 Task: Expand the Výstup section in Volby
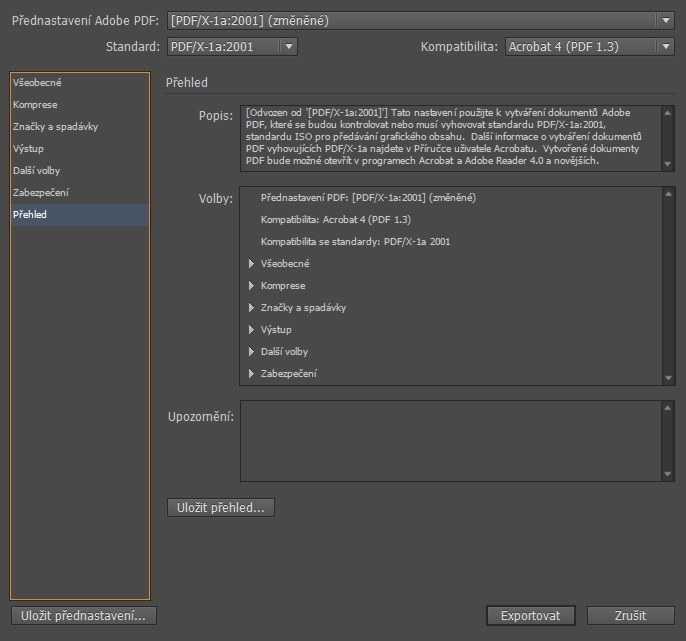click(x=252, y=329)
